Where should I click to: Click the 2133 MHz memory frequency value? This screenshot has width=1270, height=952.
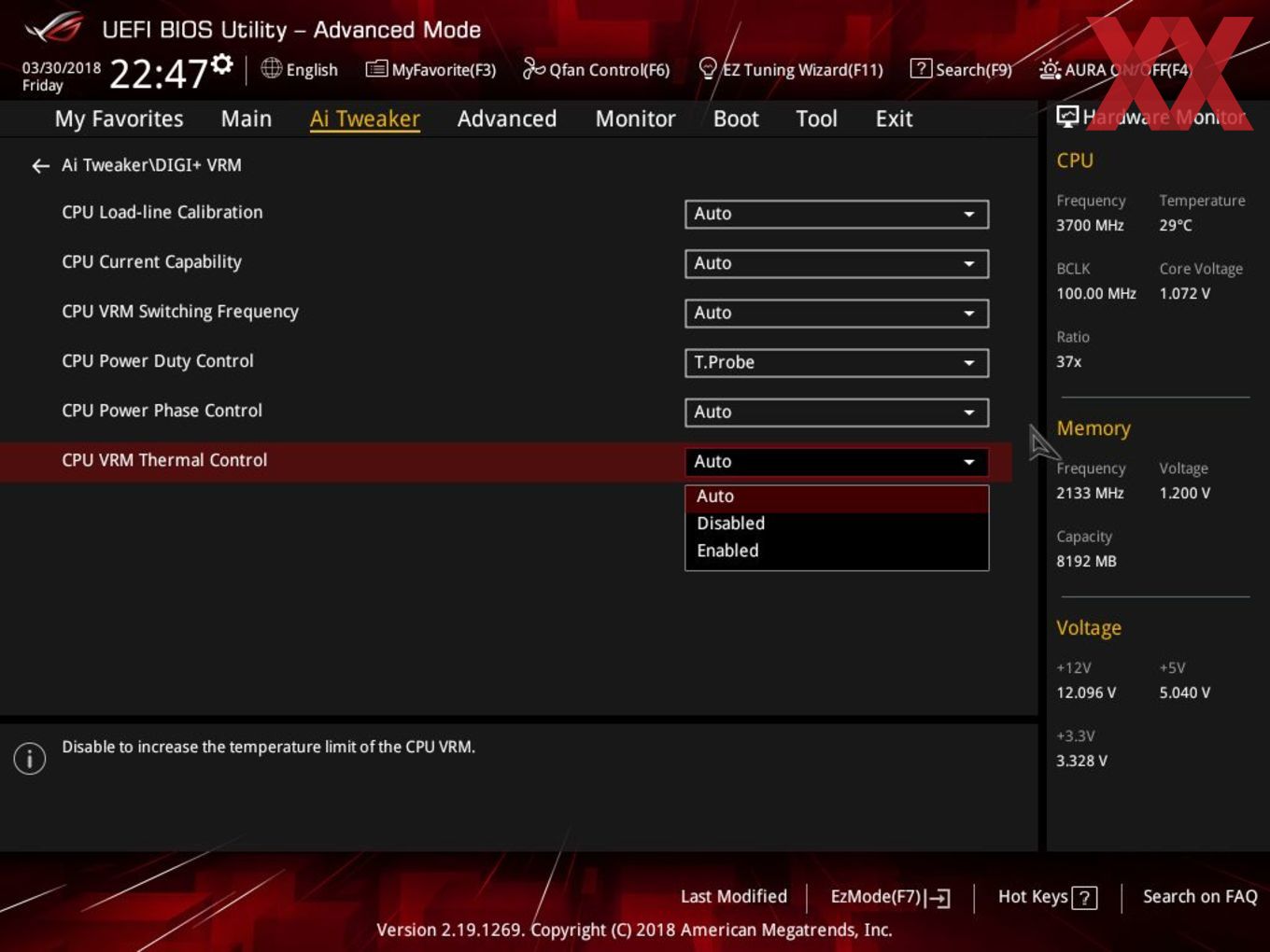pyautogui.click(x=1090, y=494)
